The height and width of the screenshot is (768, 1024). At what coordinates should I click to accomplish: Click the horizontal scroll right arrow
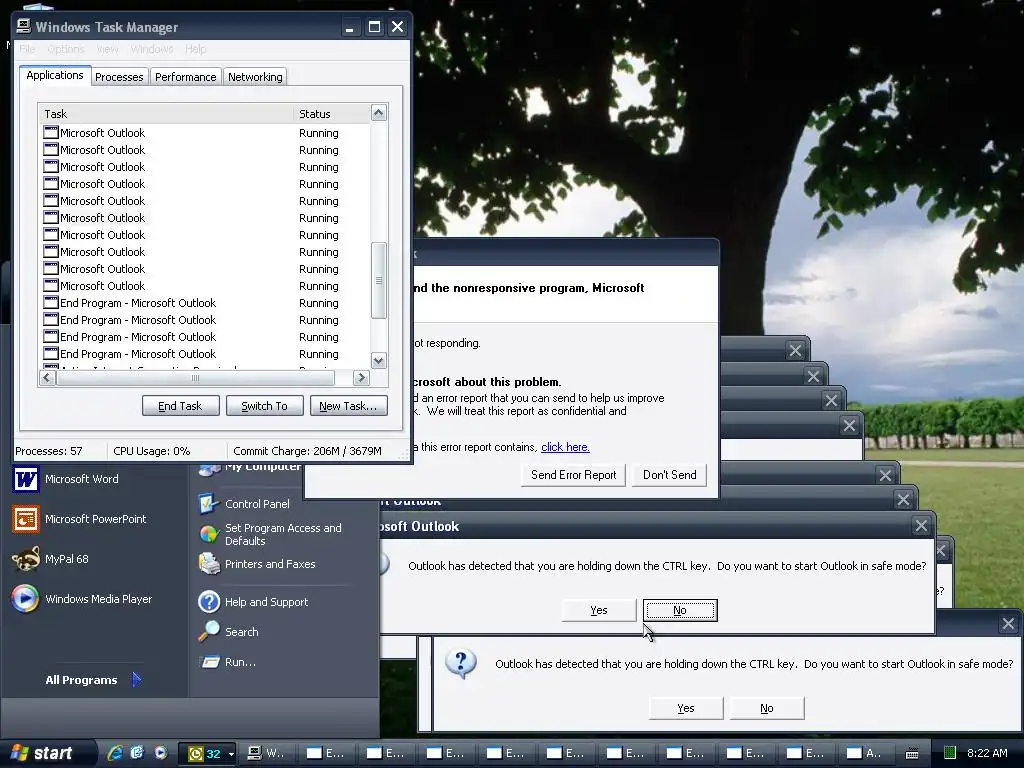tap(360, 377)
